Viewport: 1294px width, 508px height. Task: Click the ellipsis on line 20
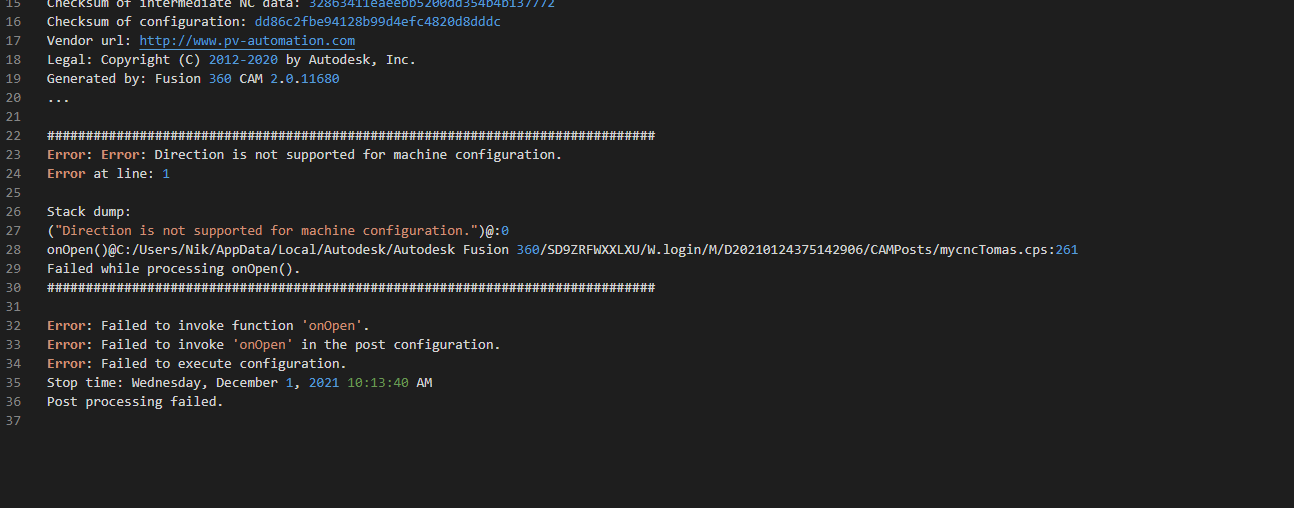click(x=58, y=98)
